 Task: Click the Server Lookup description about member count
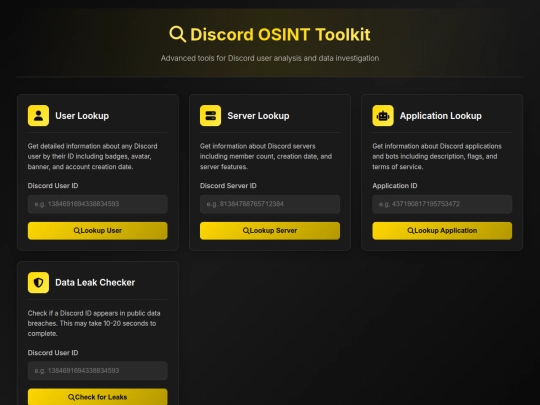pos(266,156)
